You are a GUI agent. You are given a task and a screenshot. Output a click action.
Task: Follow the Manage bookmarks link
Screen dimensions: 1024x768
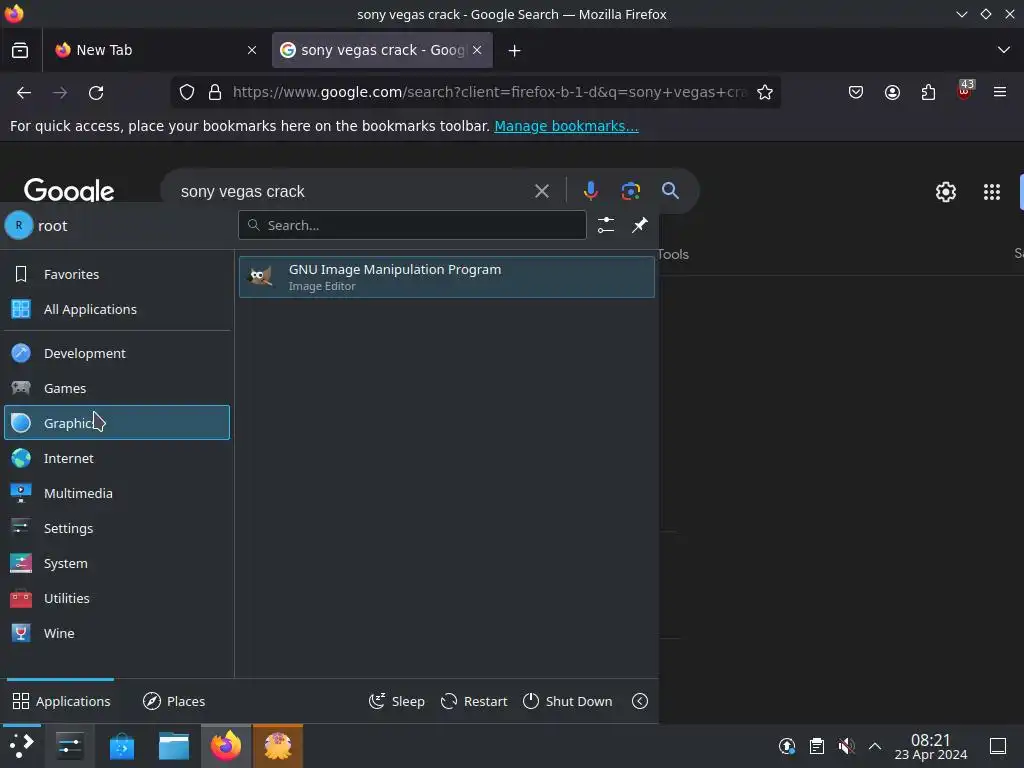click(566, 126)
